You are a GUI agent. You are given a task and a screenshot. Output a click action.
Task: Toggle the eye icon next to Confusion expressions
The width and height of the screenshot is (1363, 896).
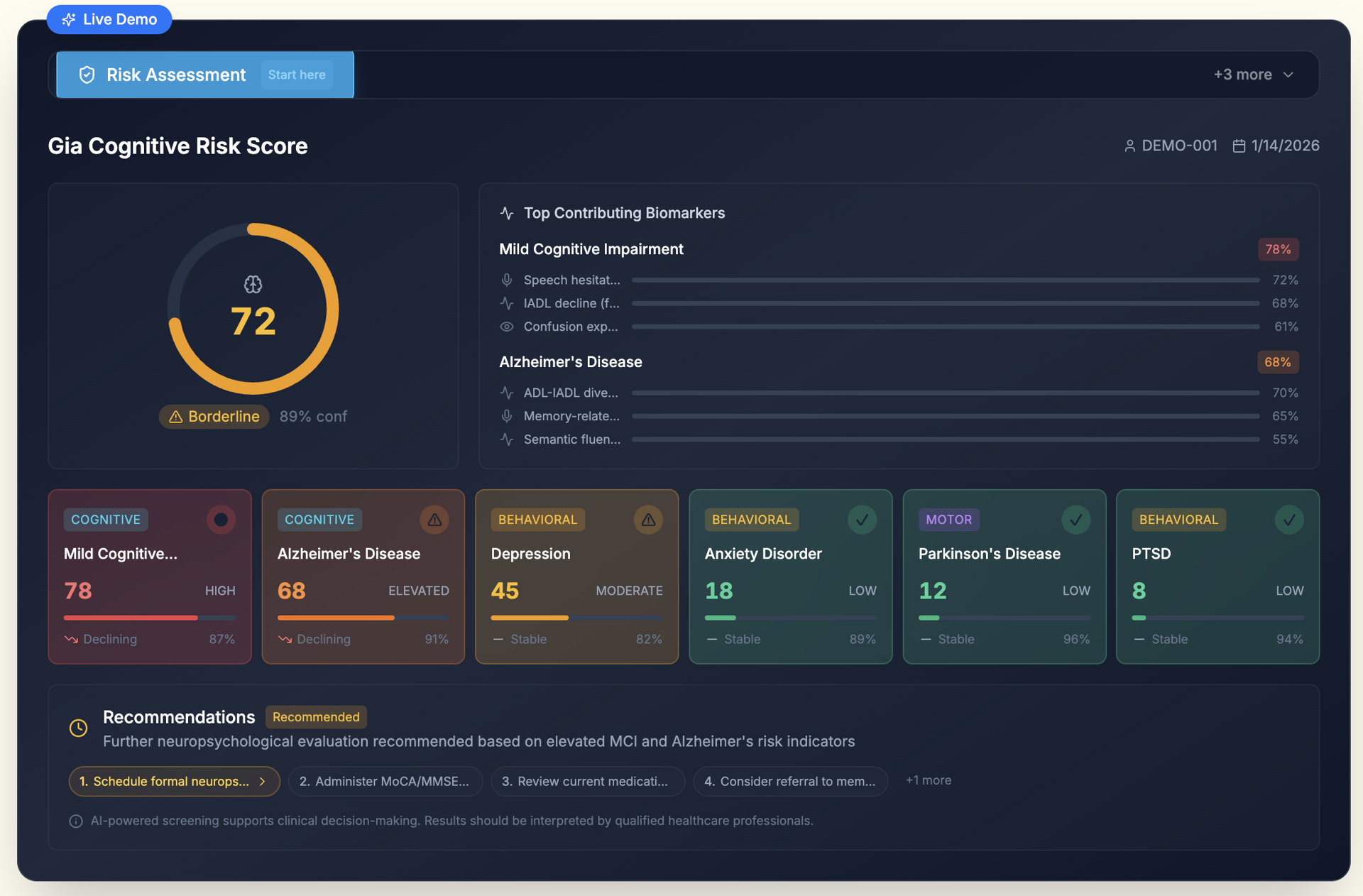pos(507,327)
